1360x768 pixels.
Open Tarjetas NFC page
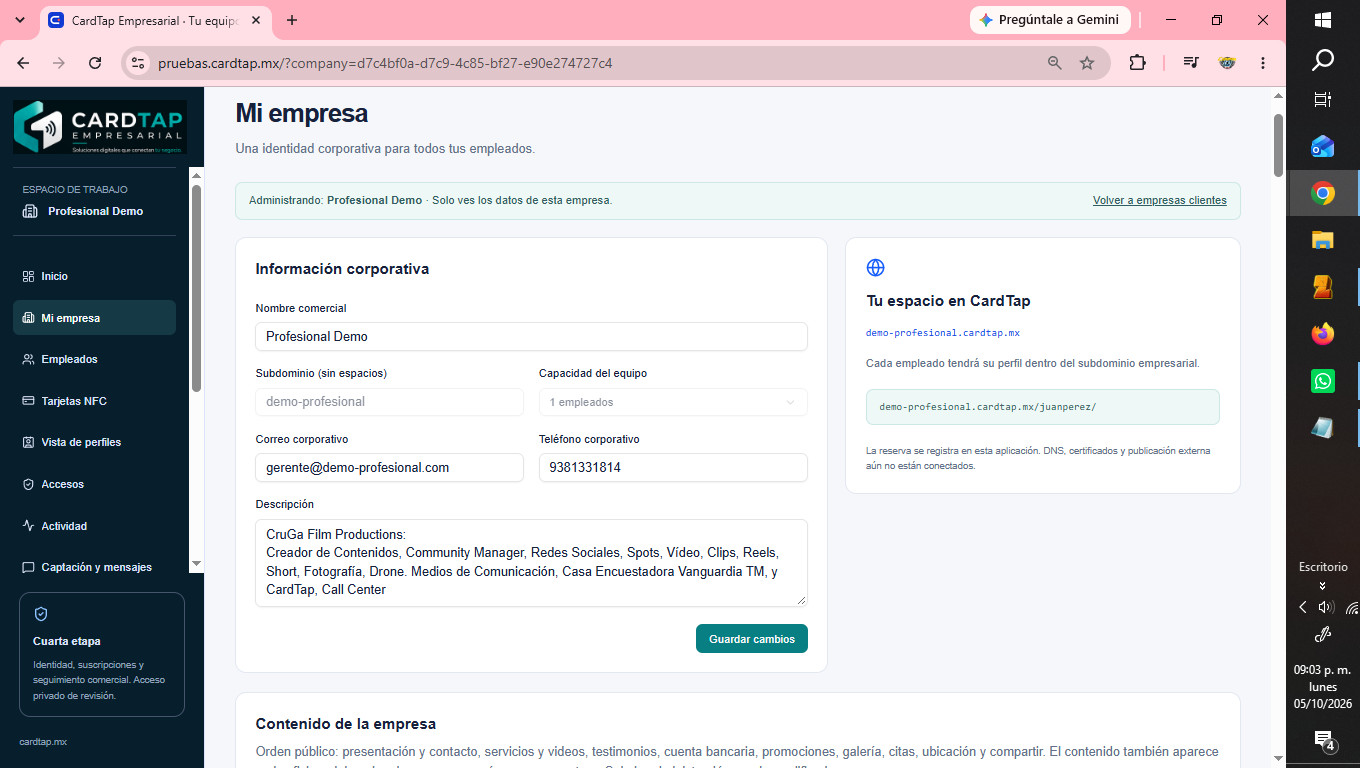click(x=95, y=401)
